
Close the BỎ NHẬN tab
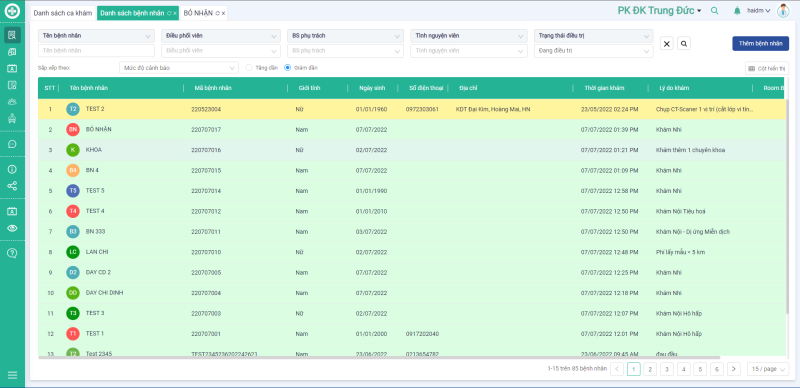pyautogui.click(x=223, y=13)
